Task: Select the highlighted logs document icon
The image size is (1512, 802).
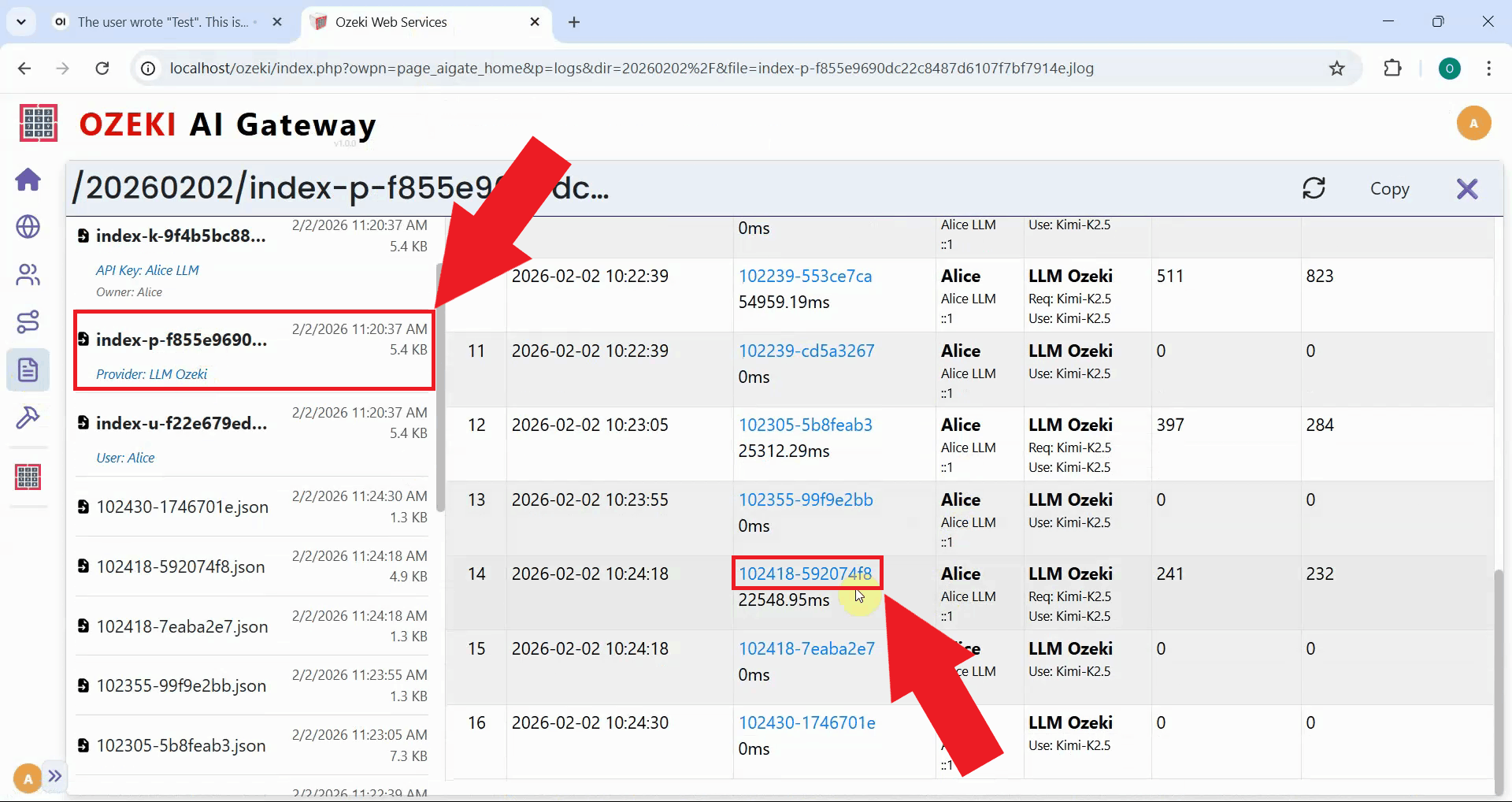Action: (28, 369)
